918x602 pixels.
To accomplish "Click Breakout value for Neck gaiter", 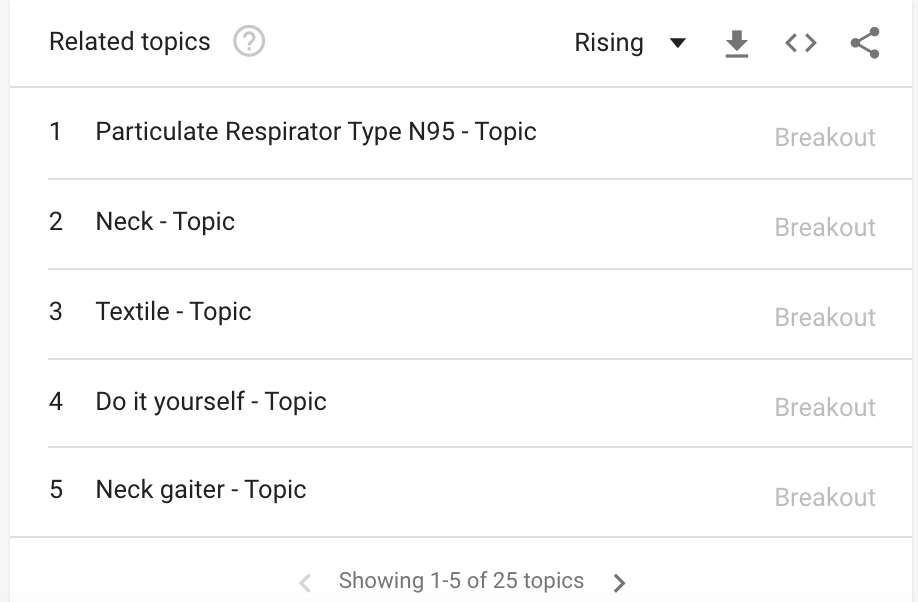I will pos(825,498).
